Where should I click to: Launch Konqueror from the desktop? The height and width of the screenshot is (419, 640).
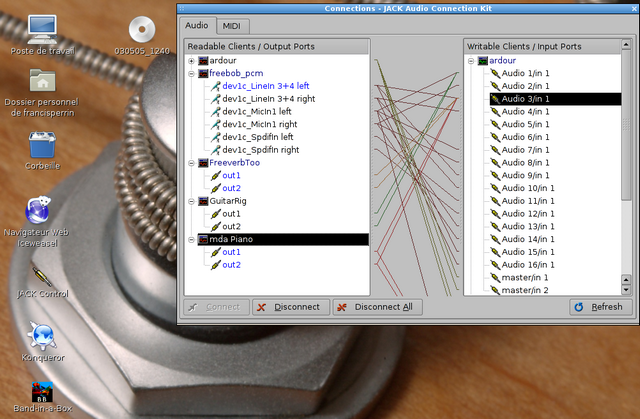[x=41, y=335]
